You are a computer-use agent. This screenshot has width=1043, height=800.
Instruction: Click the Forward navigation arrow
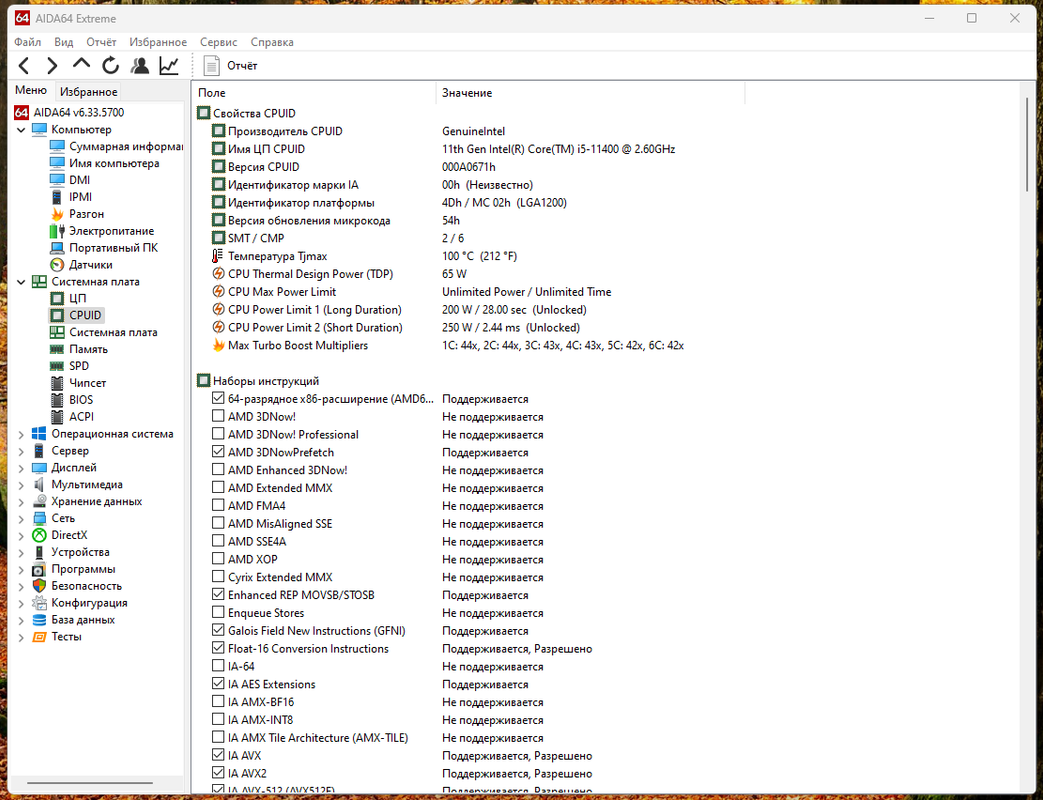click(x=53, y=66)
